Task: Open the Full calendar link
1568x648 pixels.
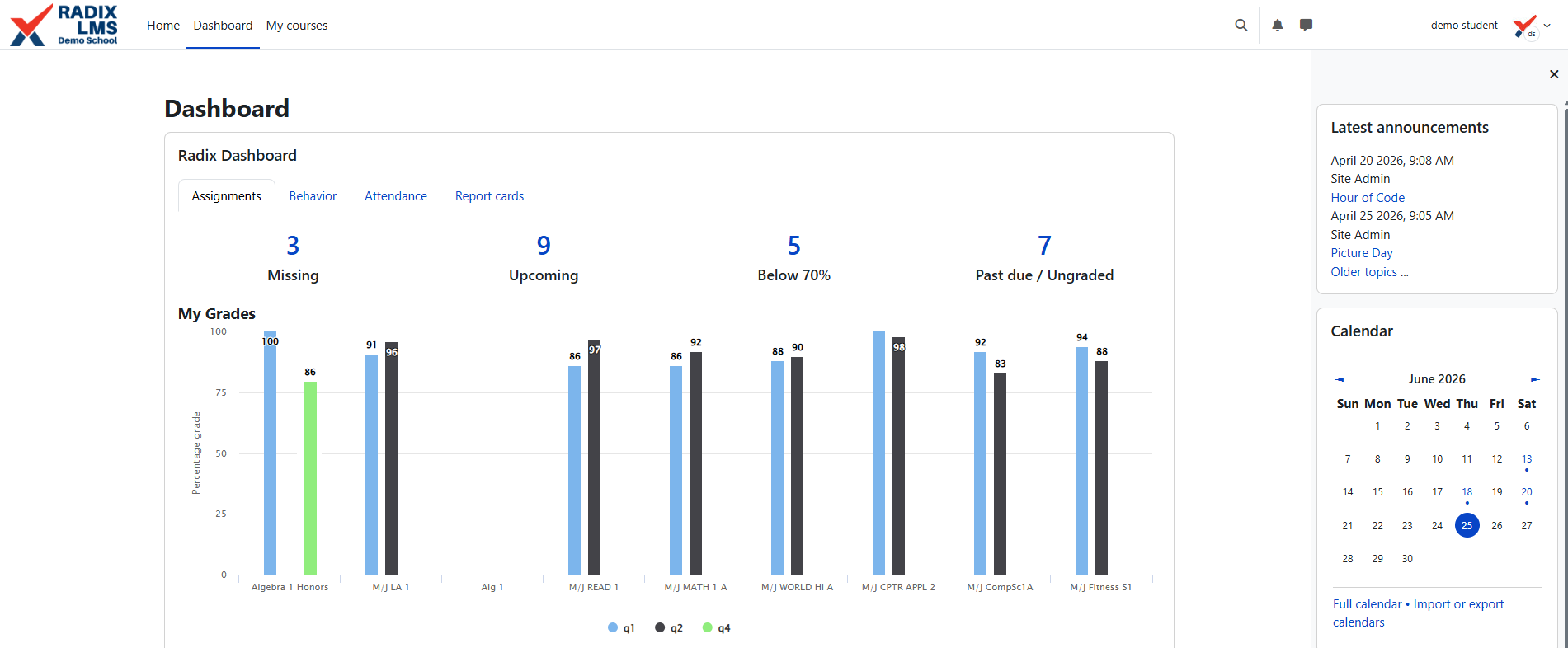Action: 1367,604
